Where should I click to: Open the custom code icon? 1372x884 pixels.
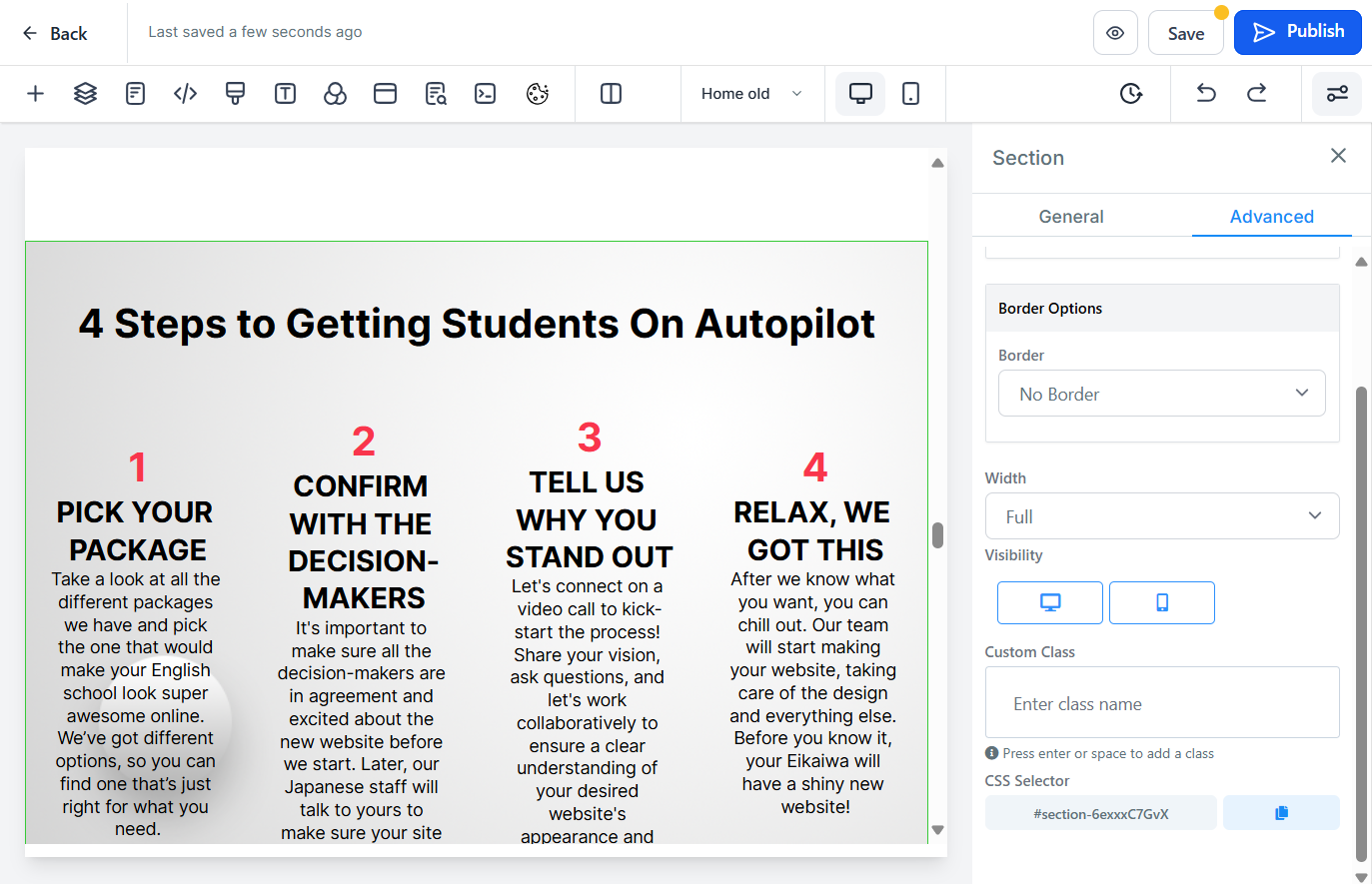(x=185, y=94)
